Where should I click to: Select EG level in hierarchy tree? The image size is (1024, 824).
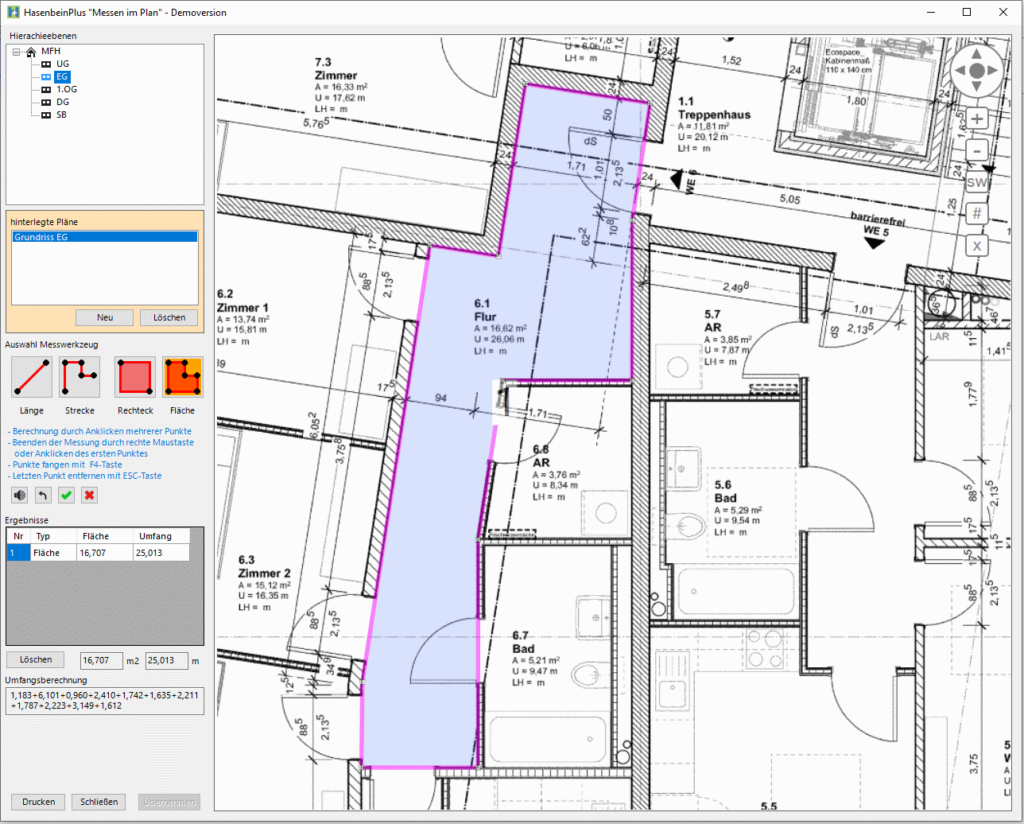pyautogui.click(x=62, y=76)
